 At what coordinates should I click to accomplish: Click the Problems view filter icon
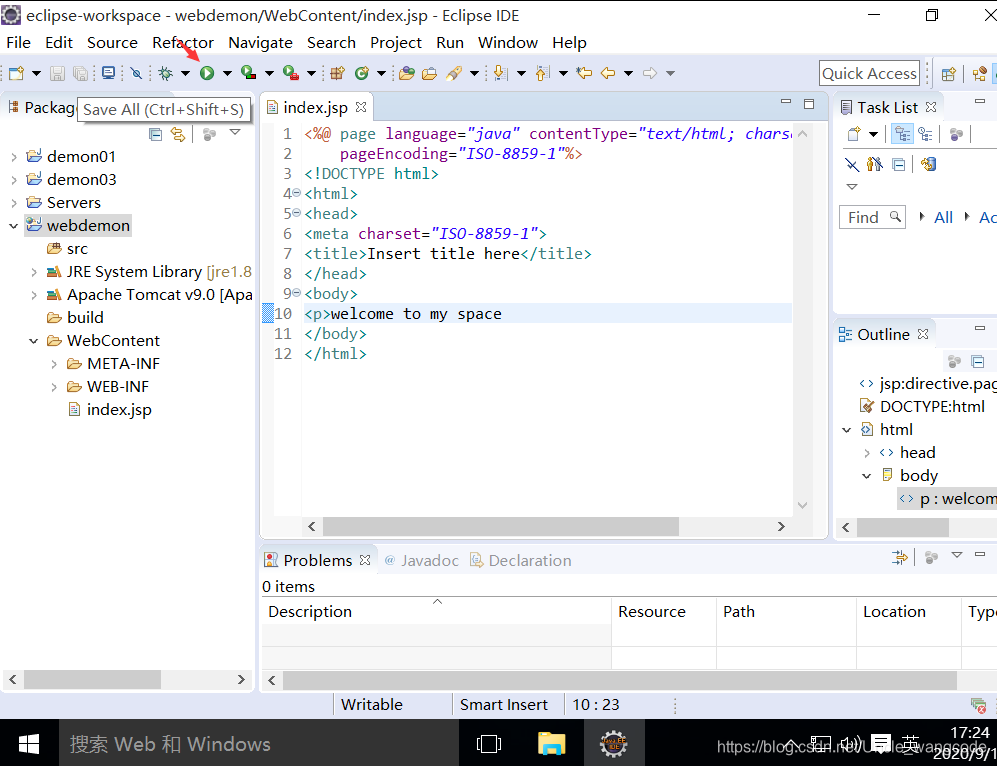(900, 557)
